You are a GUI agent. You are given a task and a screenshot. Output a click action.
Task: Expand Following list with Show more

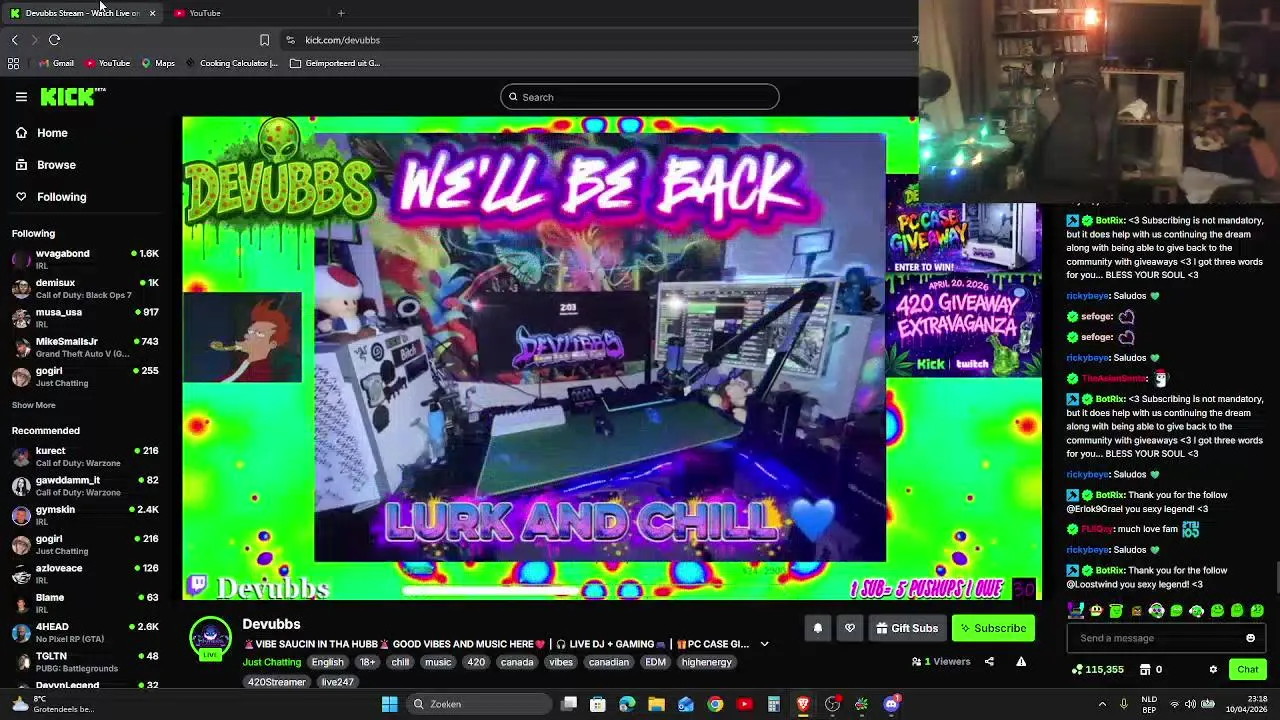click(34, 405)
